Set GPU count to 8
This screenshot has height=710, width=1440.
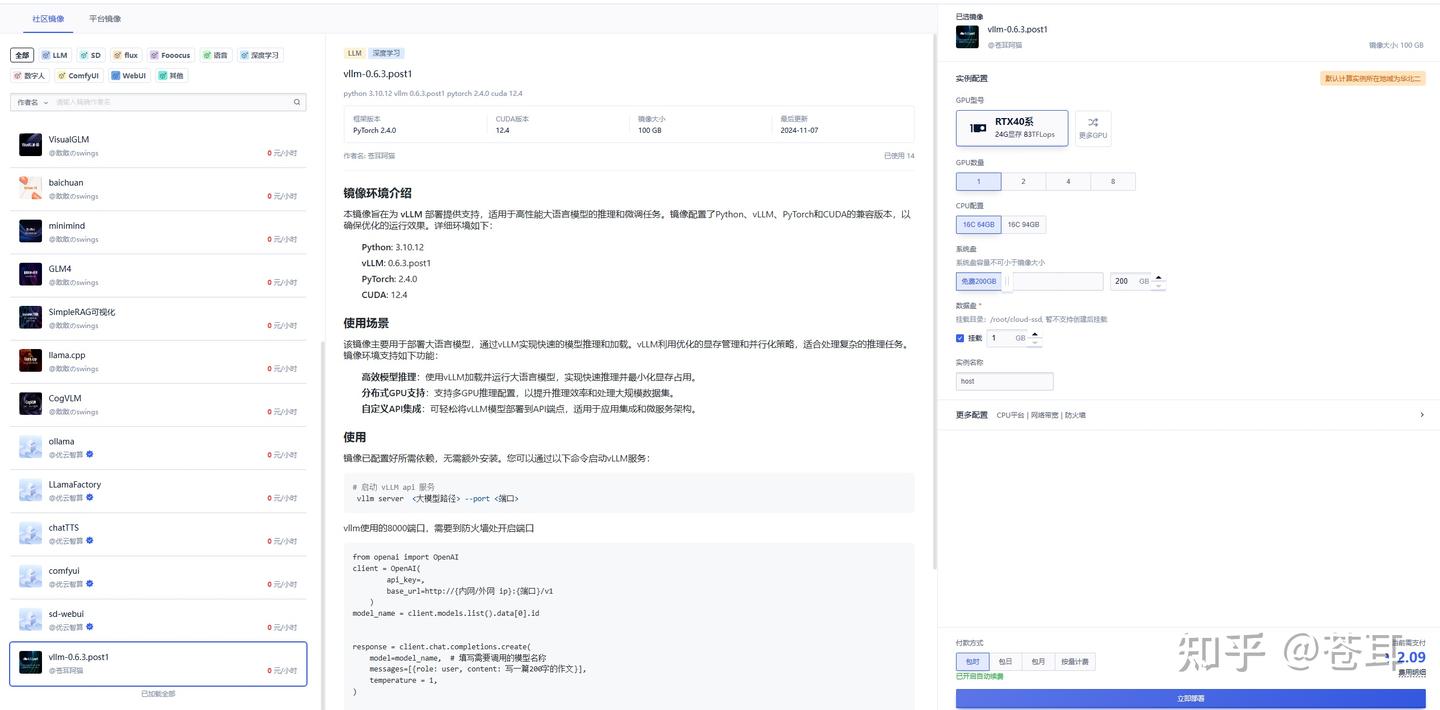click(x=1113, y=181)
